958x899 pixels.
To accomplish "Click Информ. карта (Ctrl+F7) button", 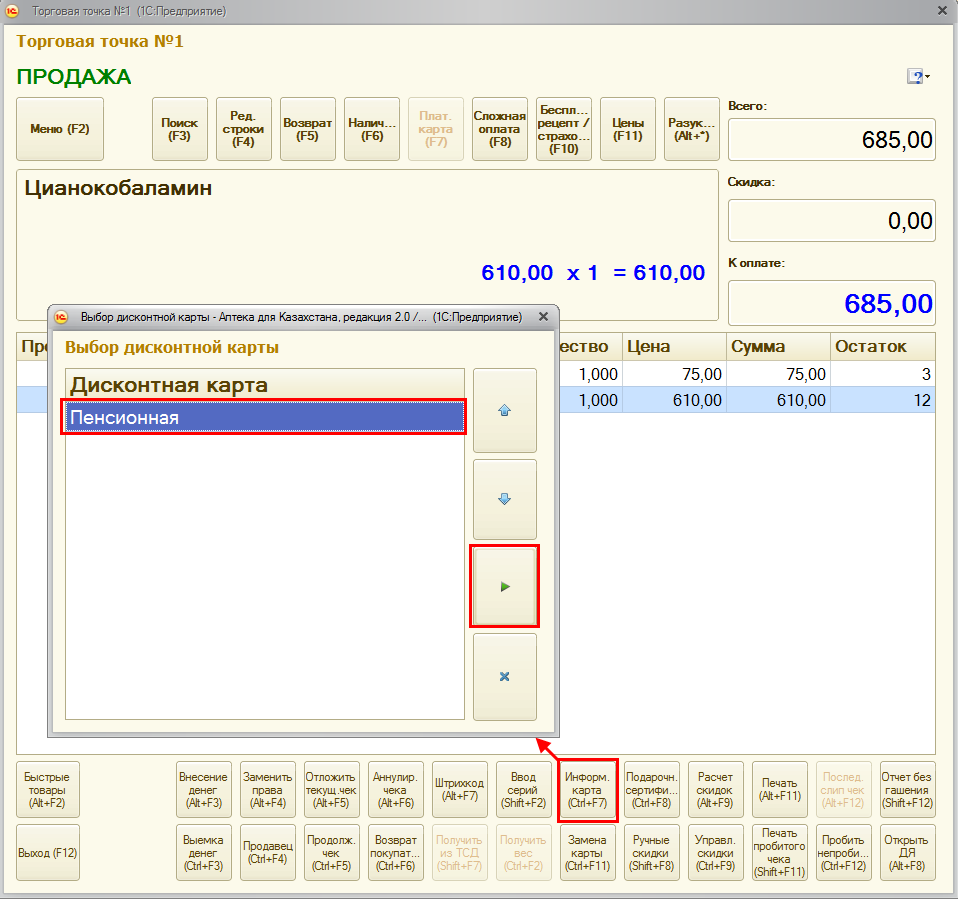I will tap(588, 790).
